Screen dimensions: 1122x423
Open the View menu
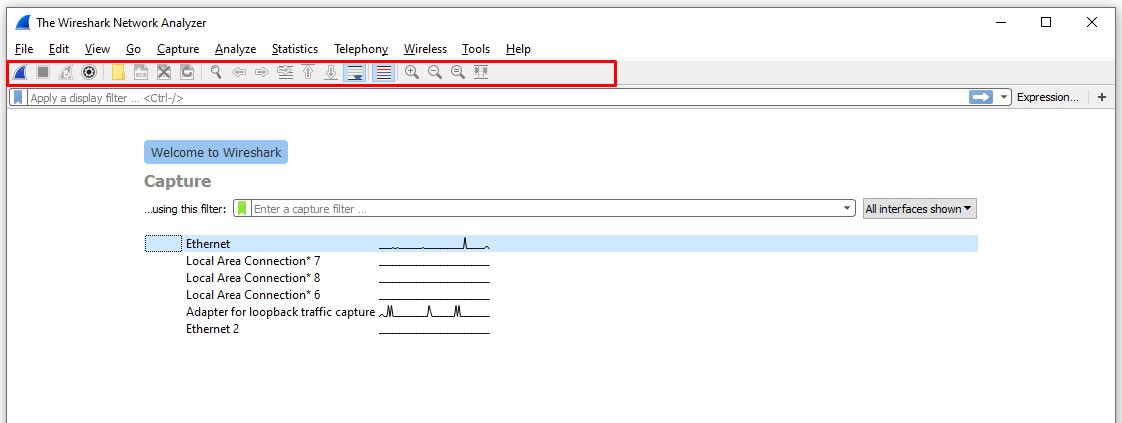click(x=97, y=49)
